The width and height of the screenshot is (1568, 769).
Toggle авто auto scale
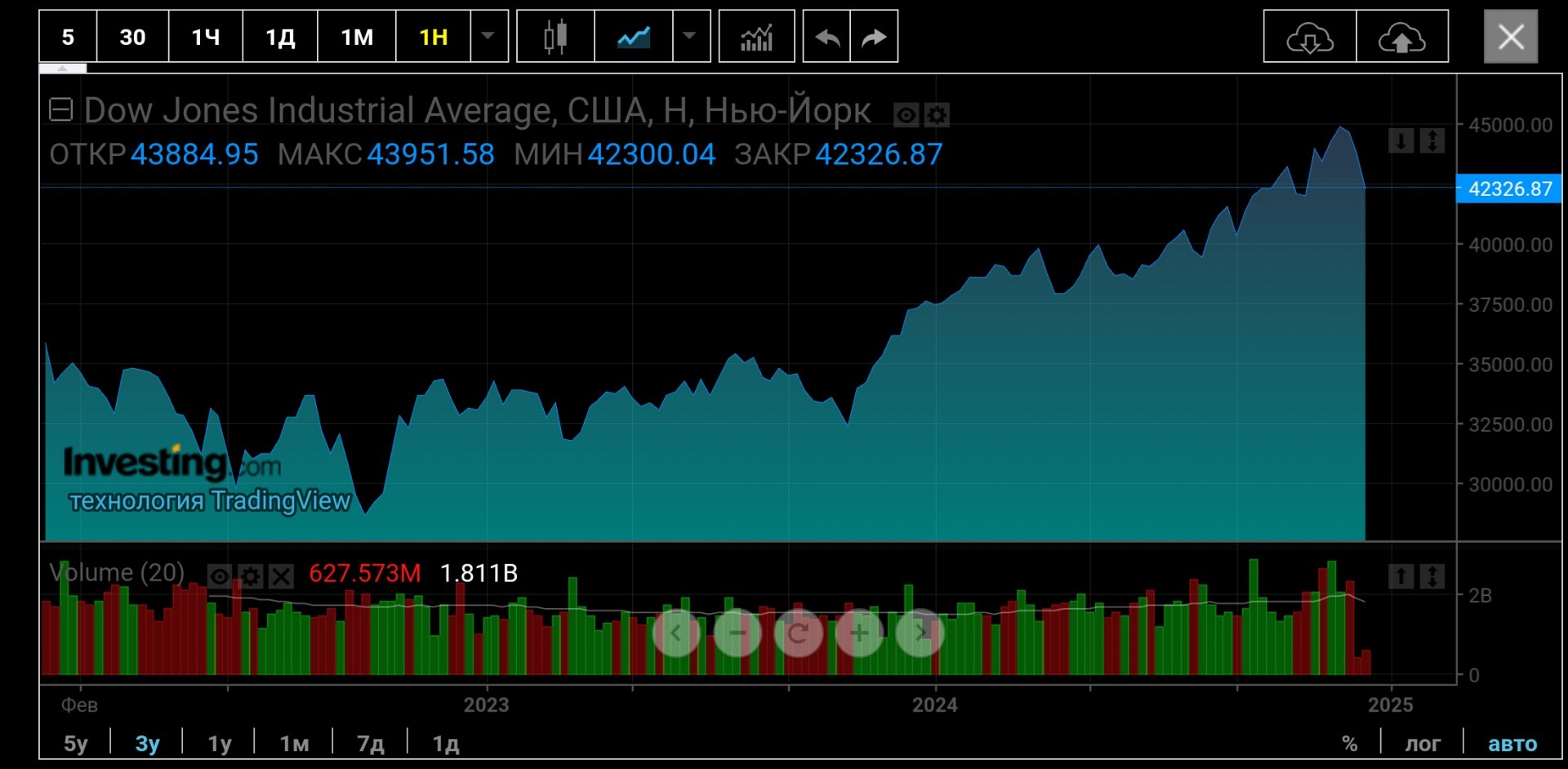coord(1512,744)
